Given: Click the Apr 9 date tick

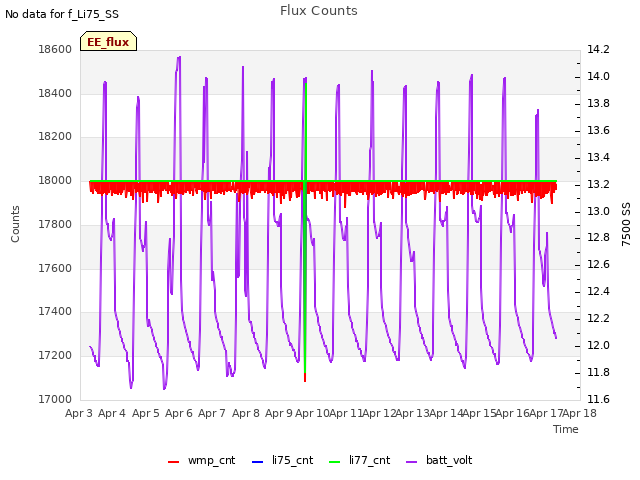Looking at the screenshot, I should pos(279,413).
